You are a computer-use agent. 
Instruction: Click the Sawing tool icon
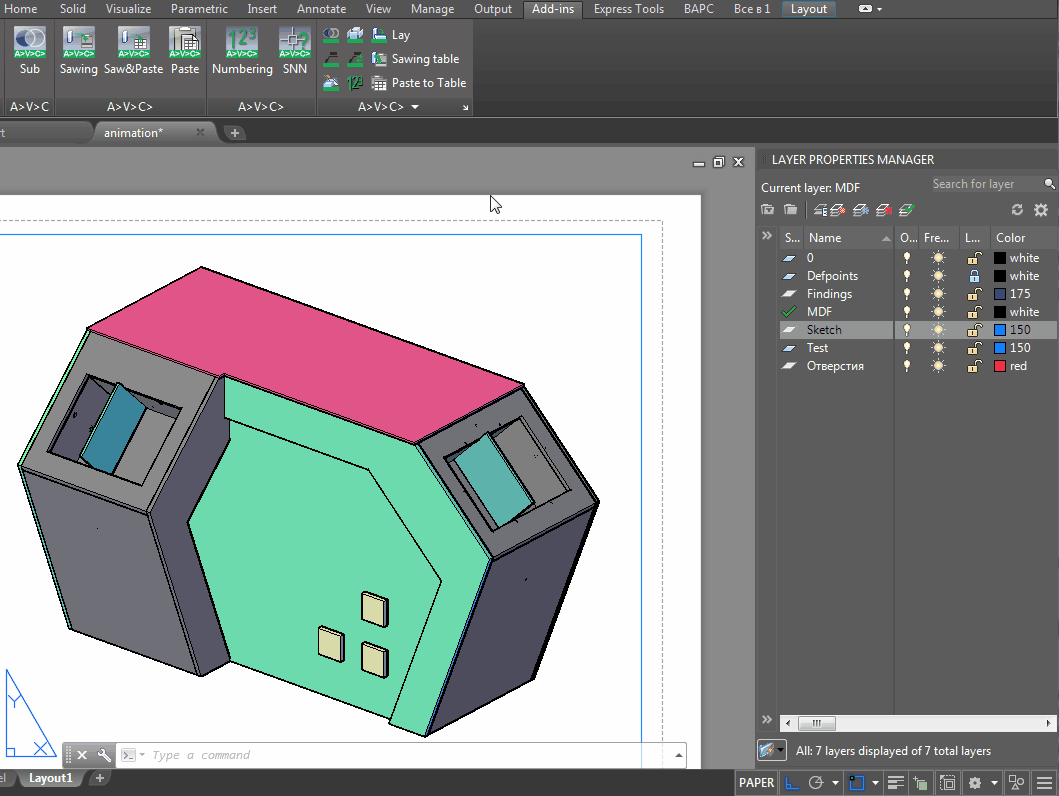78,44
